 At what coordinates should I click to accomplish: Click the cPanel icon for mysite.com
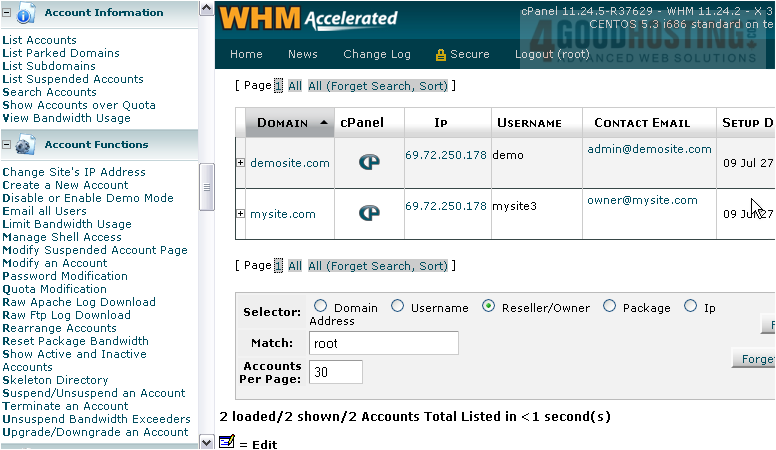[x=369, y=212]
